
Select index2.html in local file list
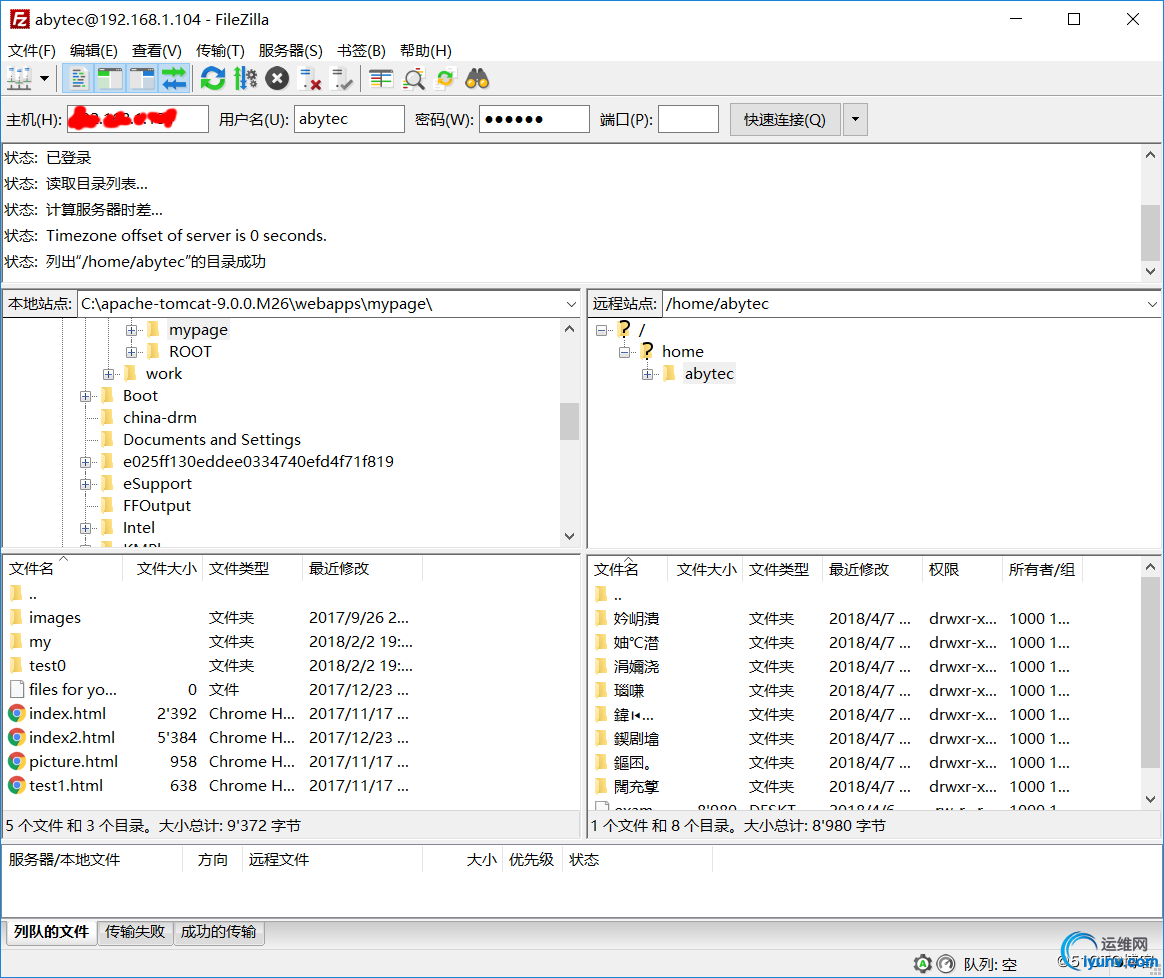(x=71, y=737)
